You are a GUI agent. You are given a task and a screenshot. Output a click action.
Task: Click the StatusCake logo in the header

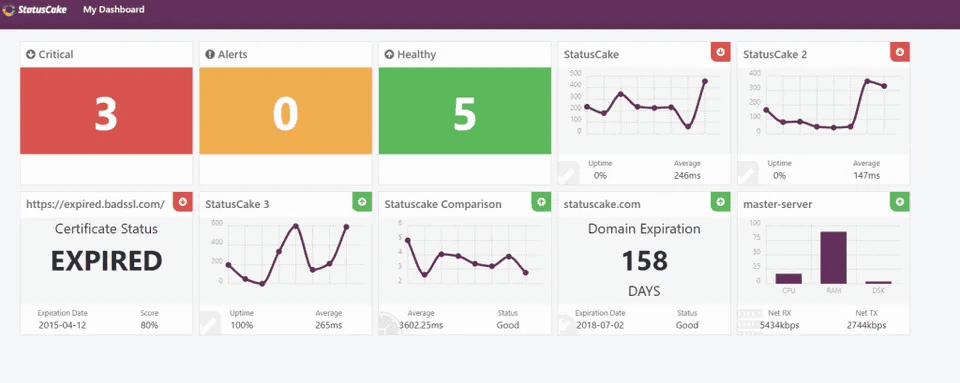tap(34, 9)
